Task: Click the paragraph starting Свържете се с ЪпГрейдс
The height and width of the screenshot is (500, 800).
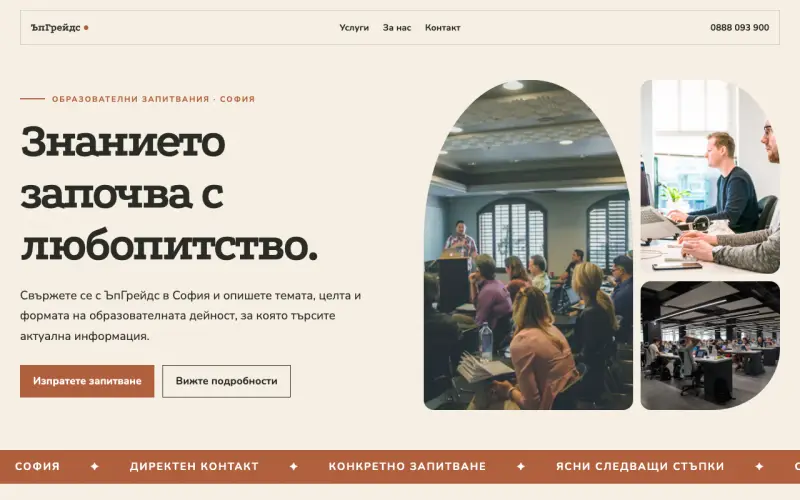Action: tap(191, 315)
